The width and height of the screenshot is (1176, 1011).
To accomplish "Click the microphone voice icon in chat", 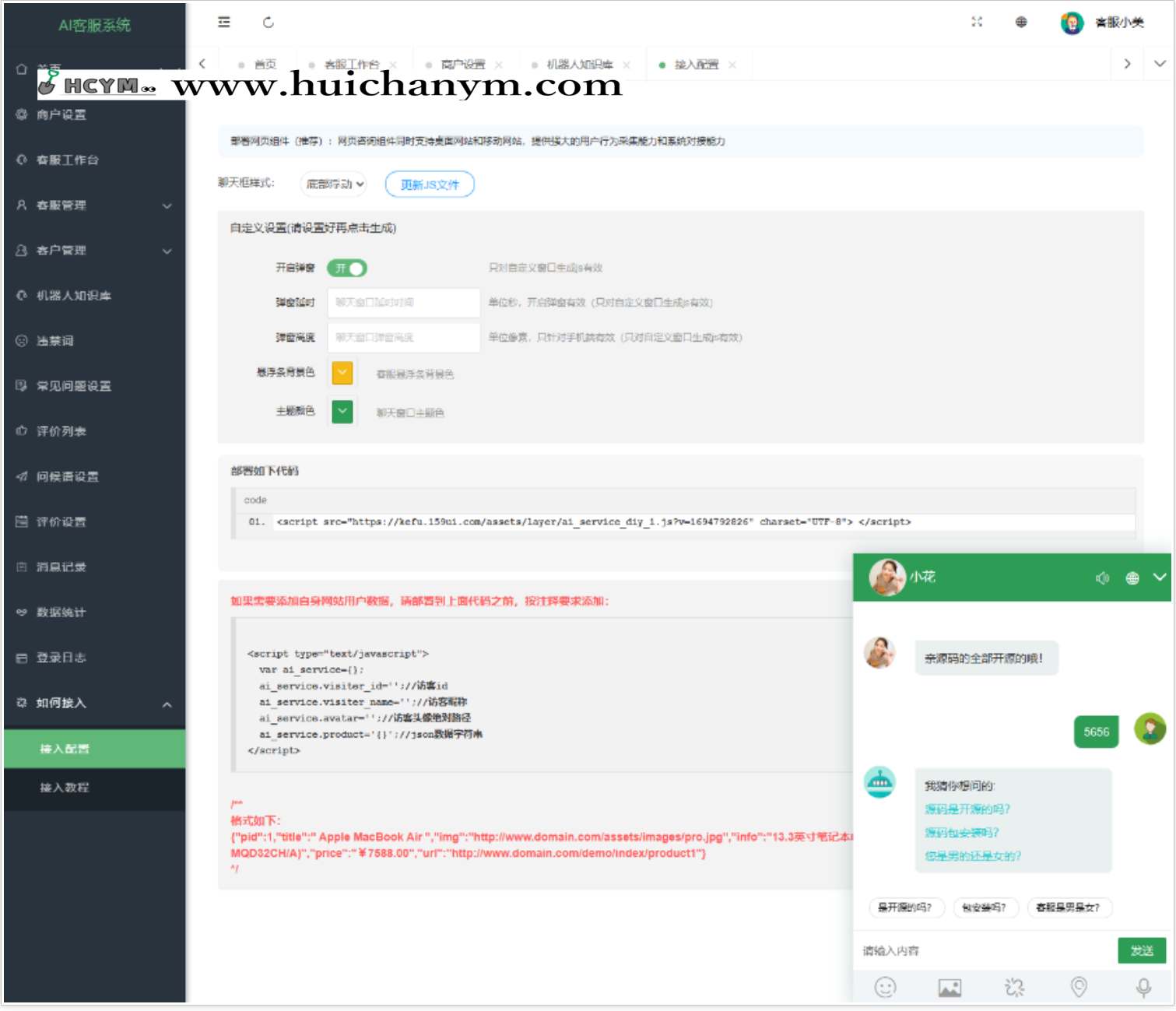I will click(1143, 987).
